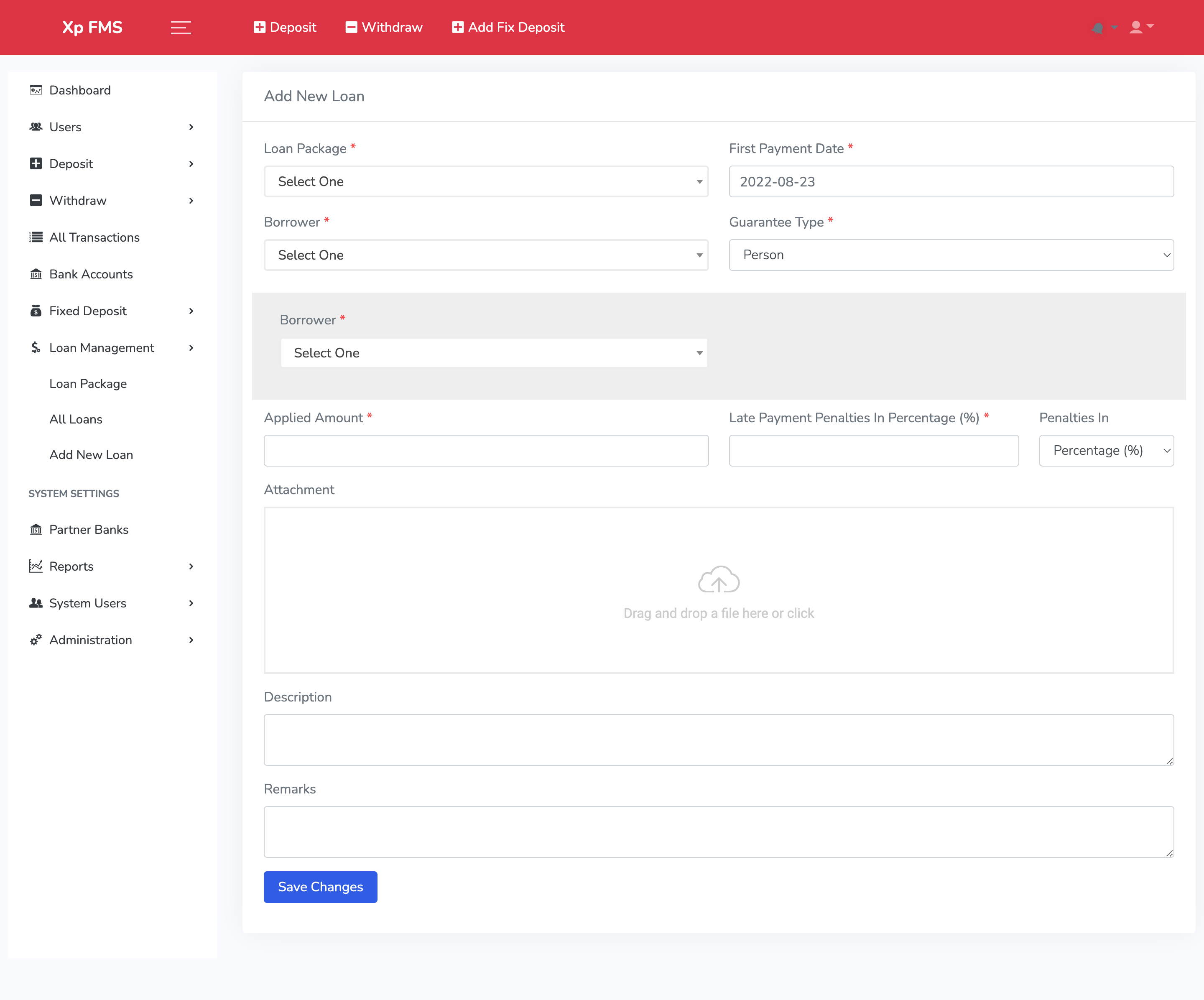This screenshot has height=1000, width=1204.
Task: Click the Administration gears icon
Action: tap(36, 640)
